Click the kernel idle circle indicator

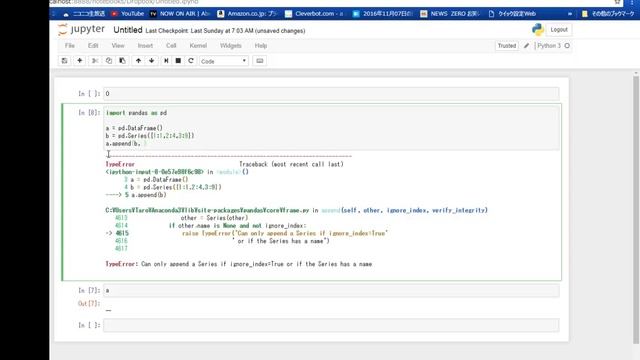coord(567,46)
